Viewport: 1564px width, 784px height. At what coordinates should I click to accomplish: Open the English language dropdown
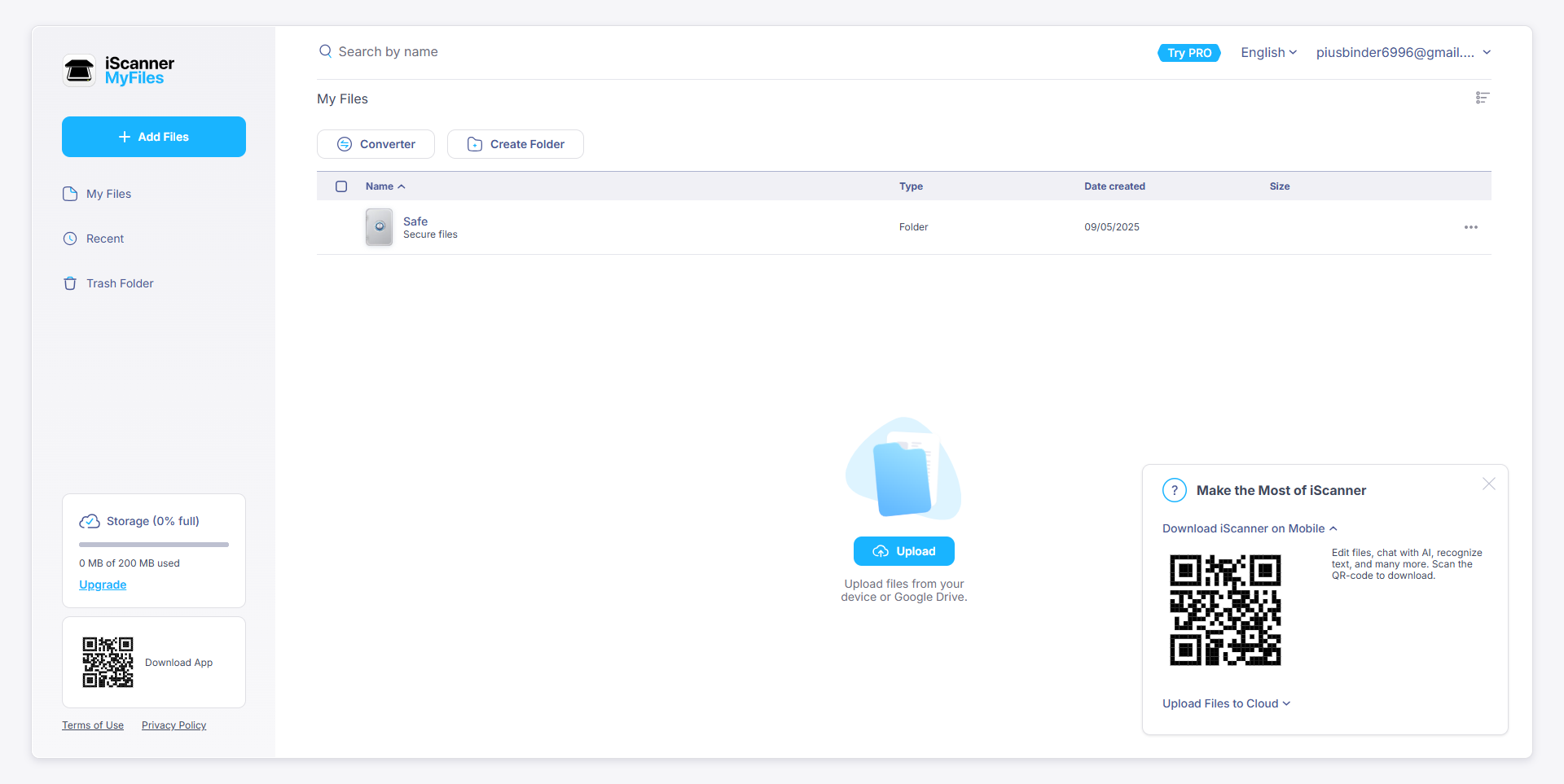click(x=1267, y=53)
